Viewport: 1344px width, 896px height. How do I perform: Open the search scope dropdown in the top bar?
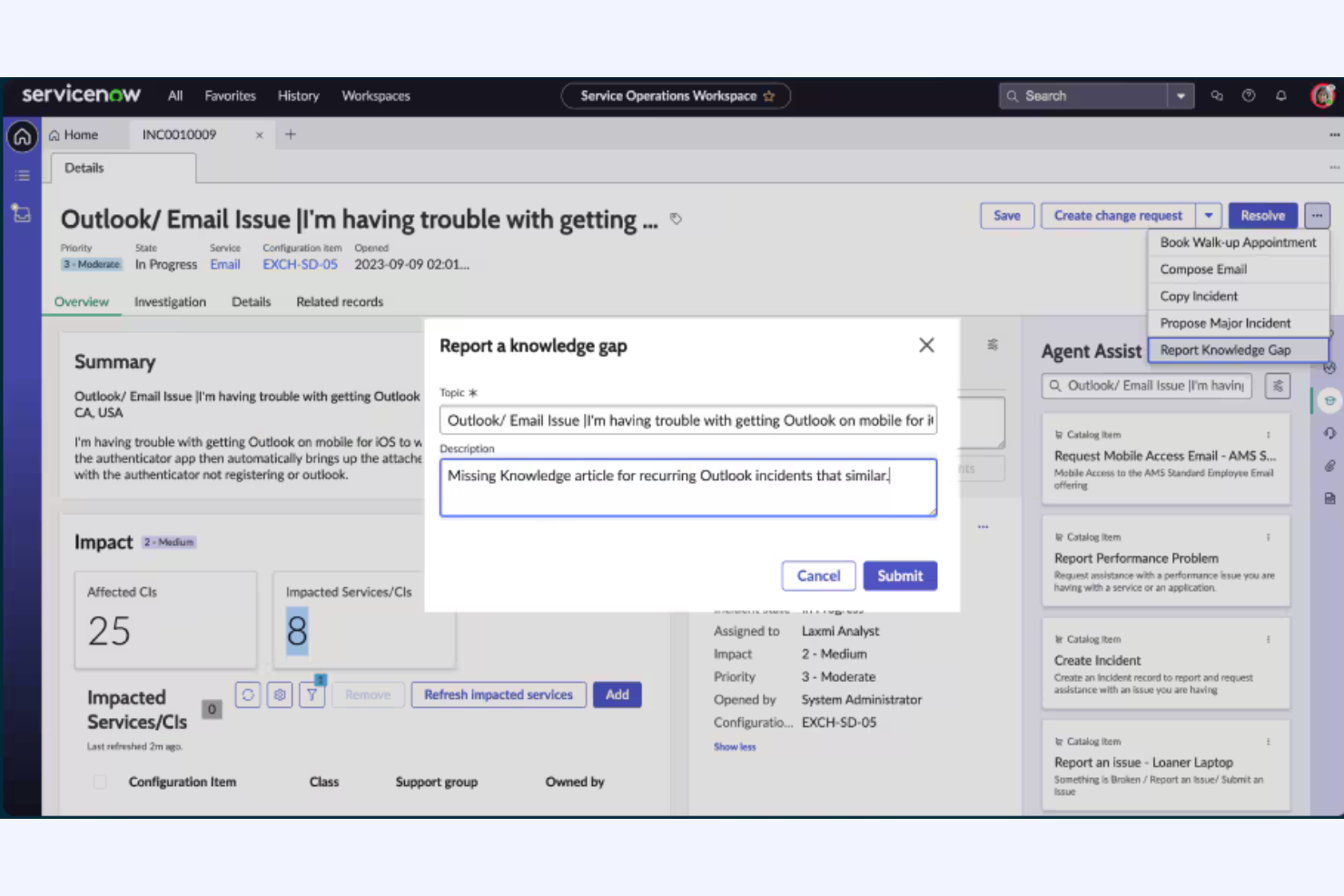pos(1181,94)
